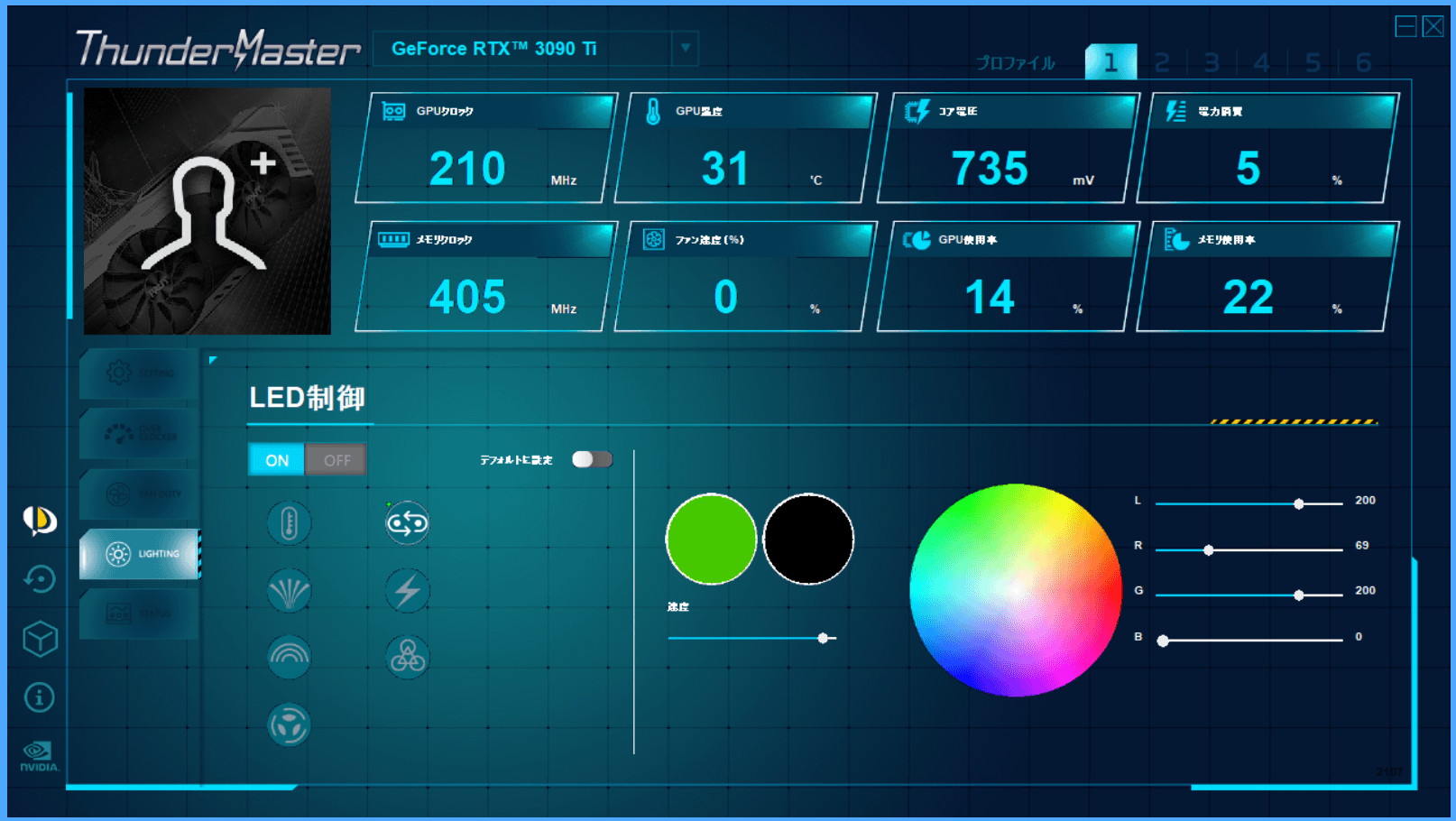1456x821 pixels.
Task: Open the 3D cube sidebar icon
Action: (x=40, y=639)
